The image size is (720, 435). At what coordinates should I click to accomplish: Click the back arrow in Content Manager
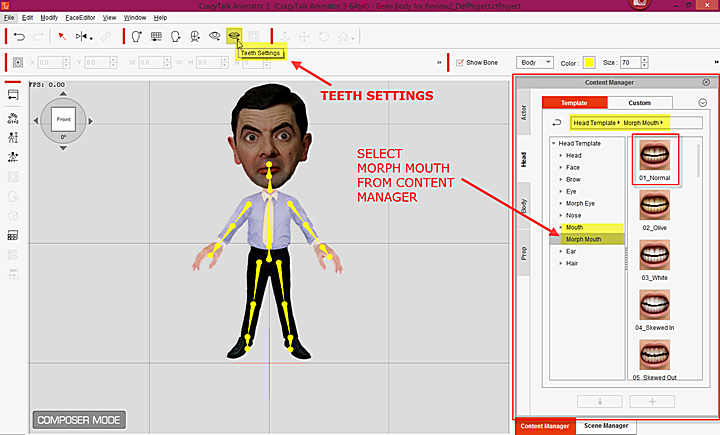556,122
